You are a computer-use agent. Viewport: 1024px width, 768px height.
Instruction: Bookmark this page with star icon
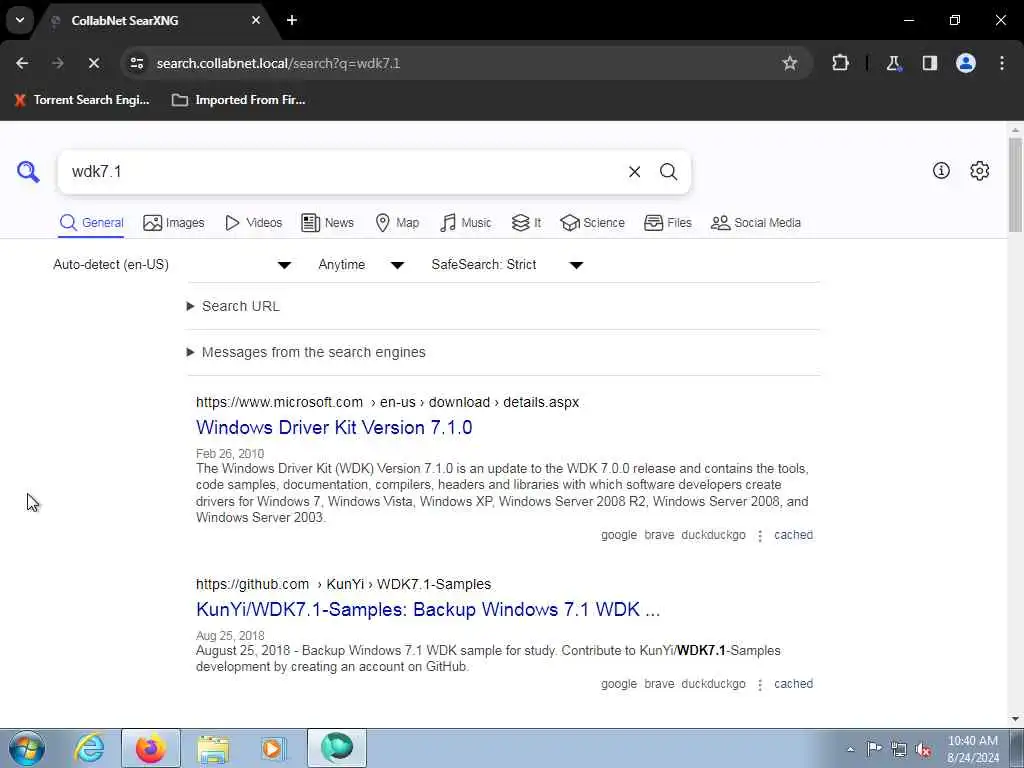[x=790, y=63]
